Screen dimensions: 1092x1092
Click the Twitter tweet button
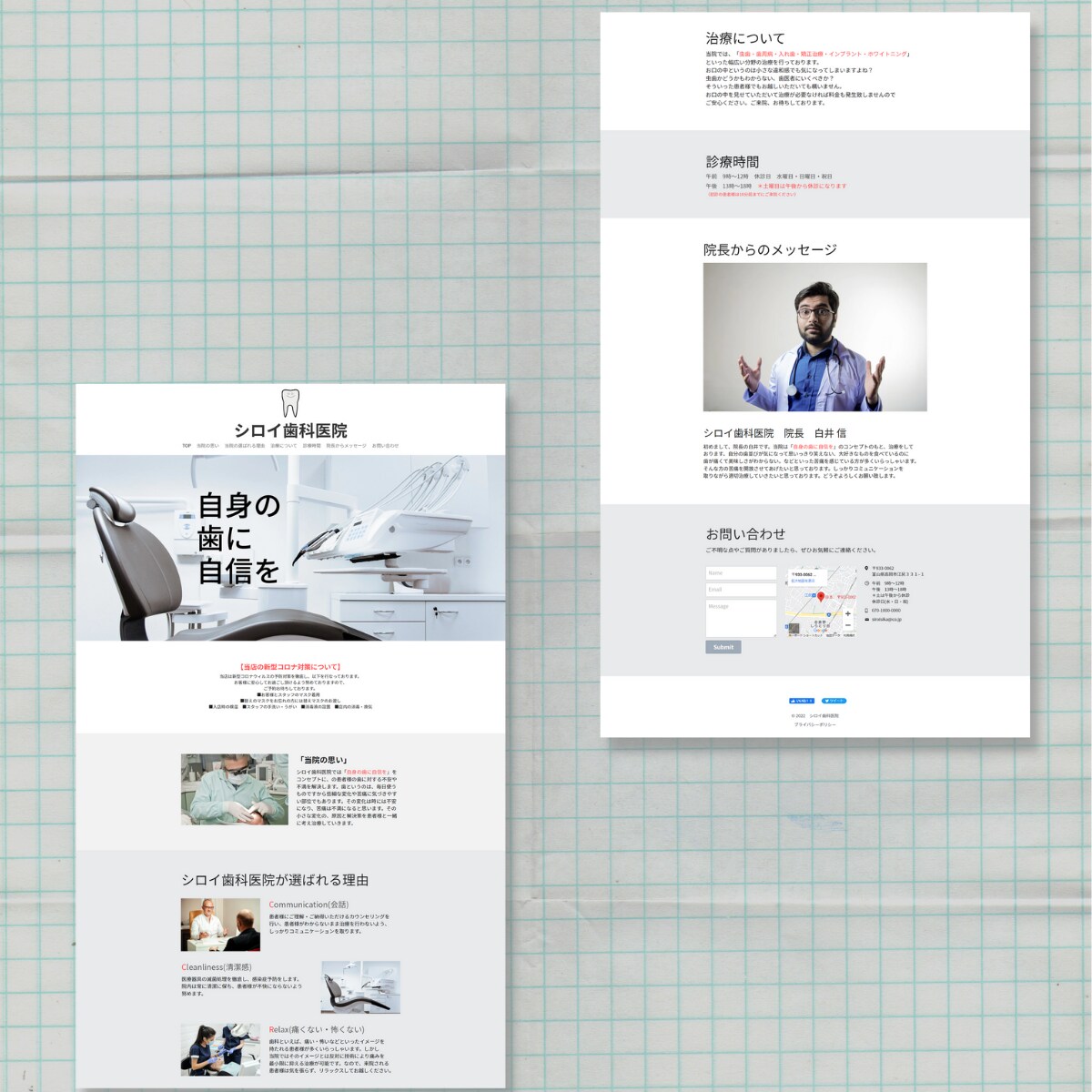point(834,702)
